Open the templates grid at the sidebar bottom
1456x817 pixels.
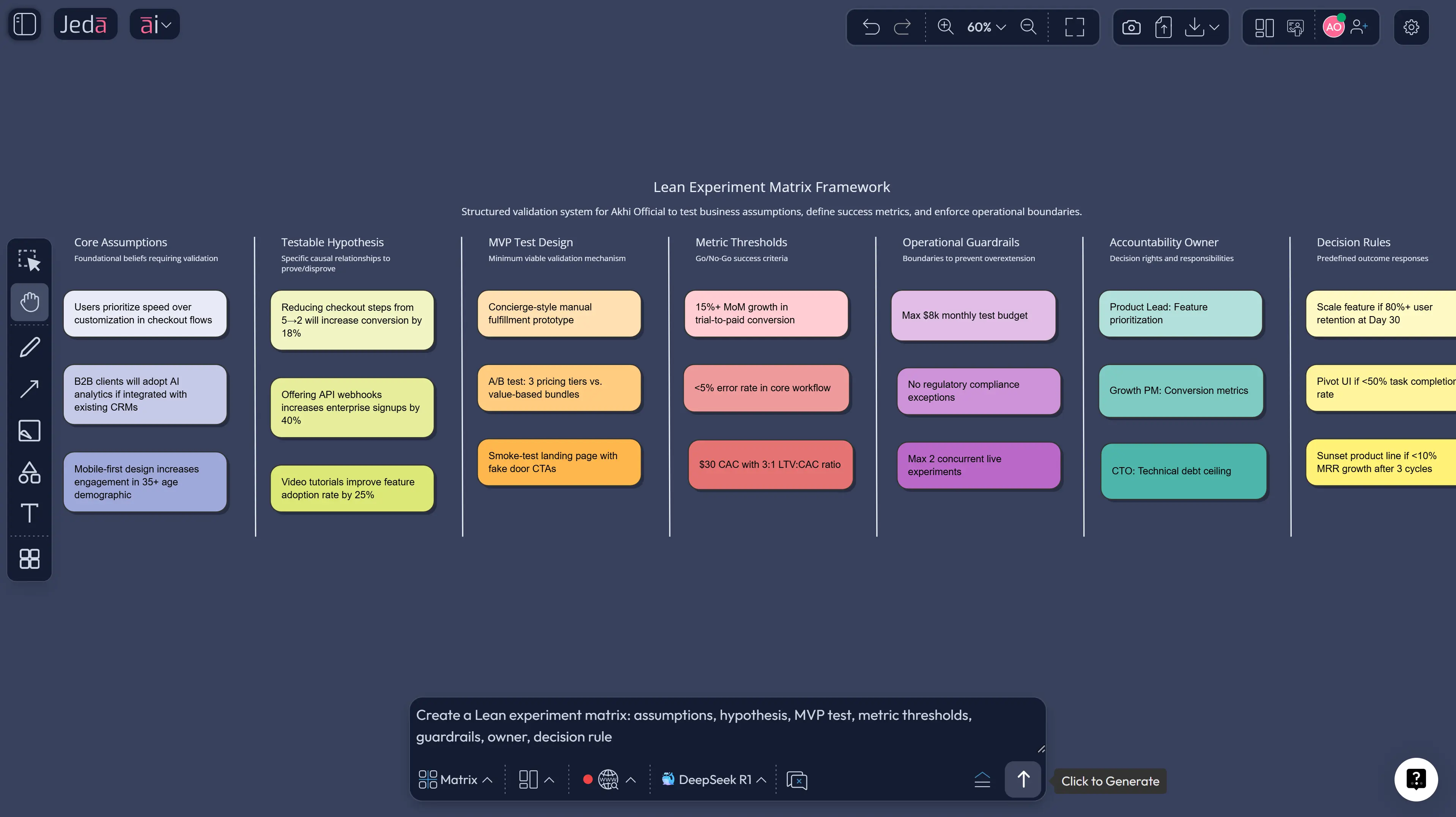click(x=29, y=559)
